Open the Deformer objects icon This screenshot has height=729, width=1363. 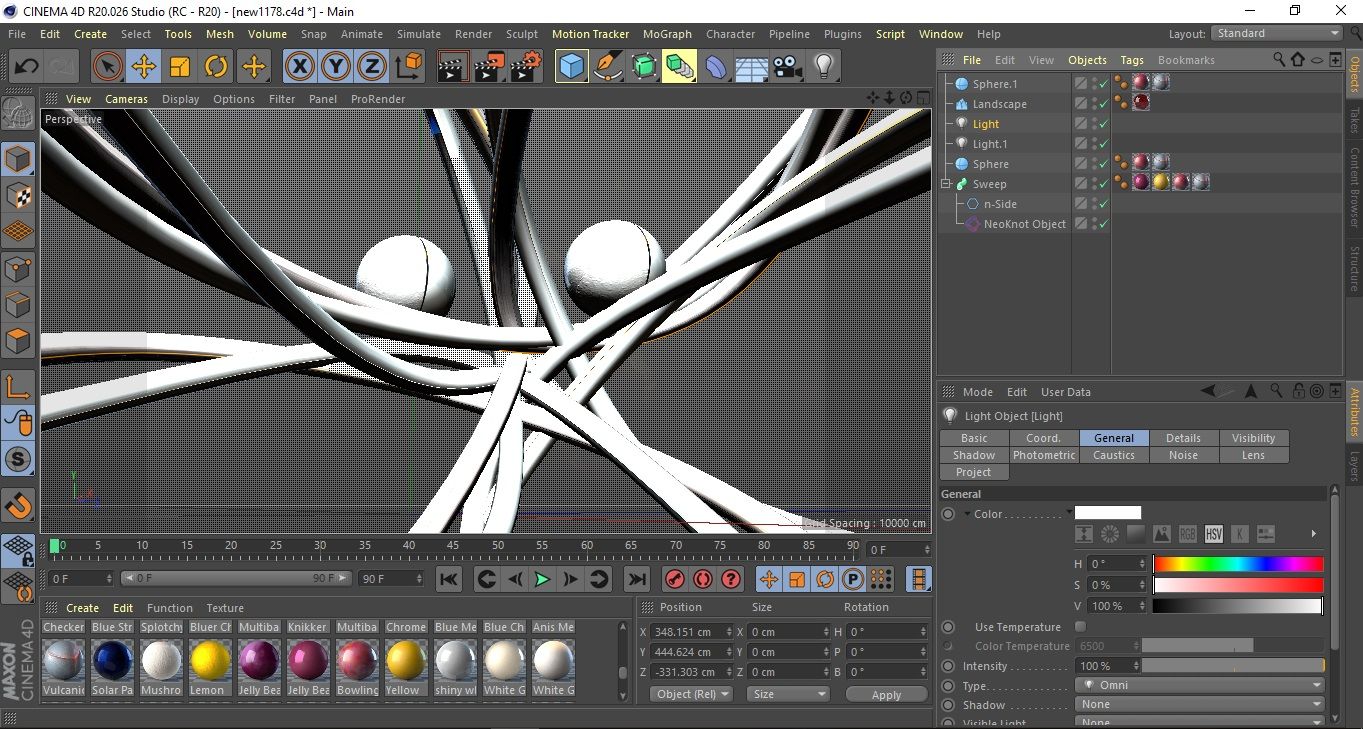tap(717, 67)
